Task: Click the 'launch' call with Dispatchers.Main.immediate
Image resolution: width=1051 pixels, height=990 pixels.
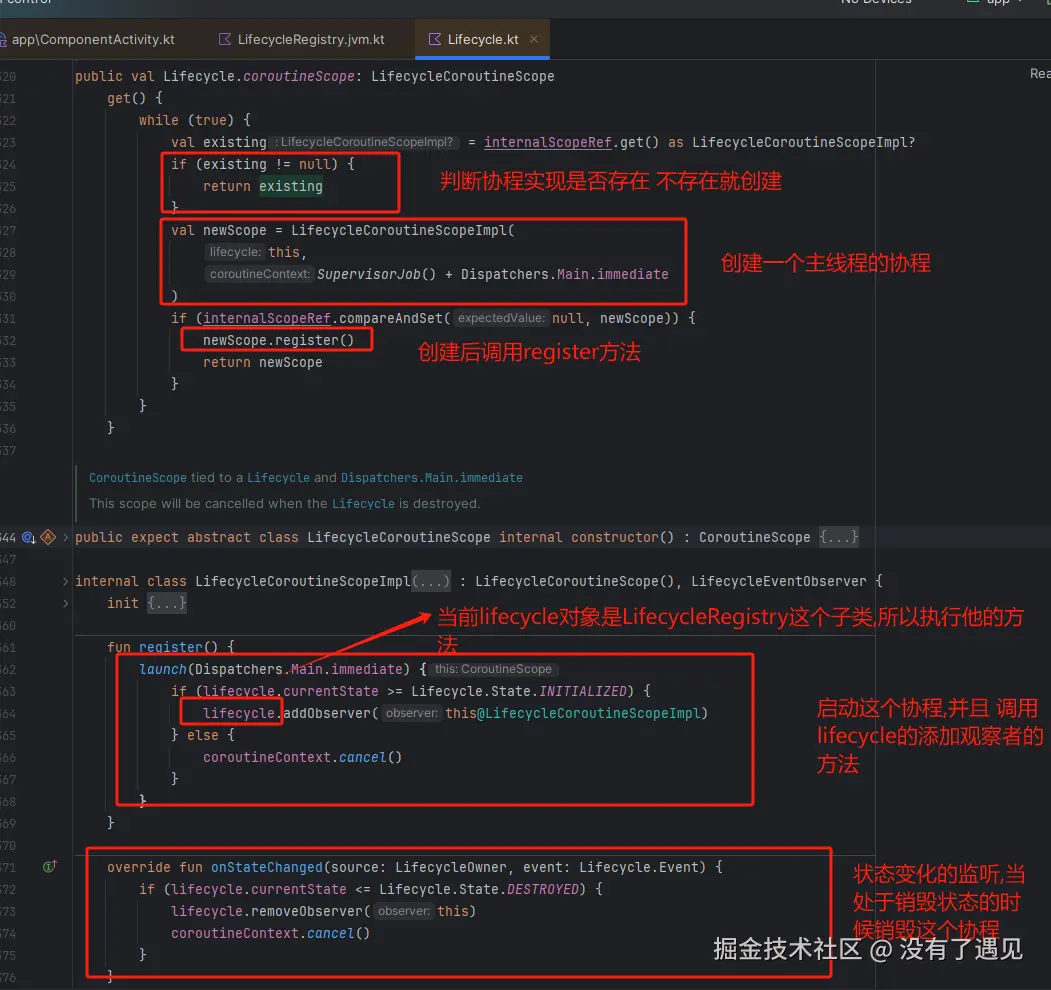Action: (x=163, y=669)
